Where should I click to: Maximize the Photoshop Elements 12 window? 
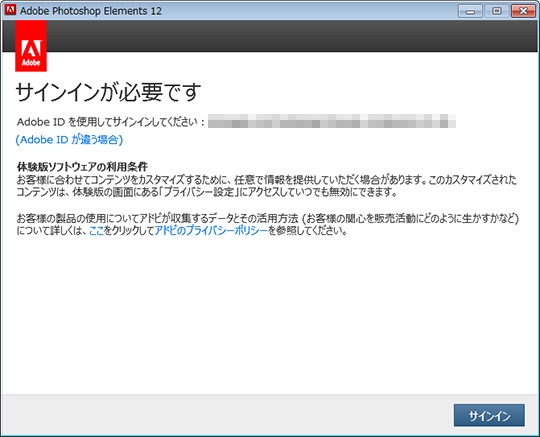pos(496,11)
